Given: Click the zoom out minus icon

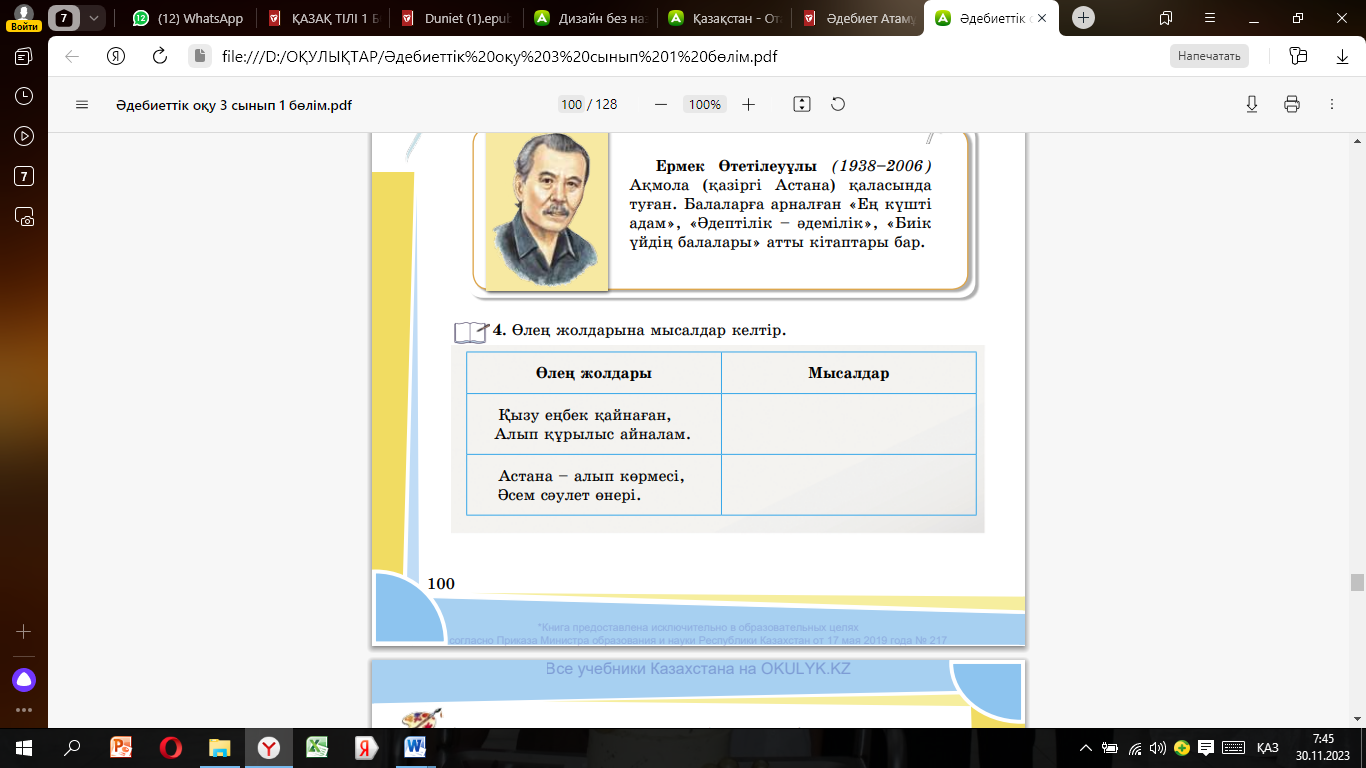Looking at the screenshot, I should 660,105.
